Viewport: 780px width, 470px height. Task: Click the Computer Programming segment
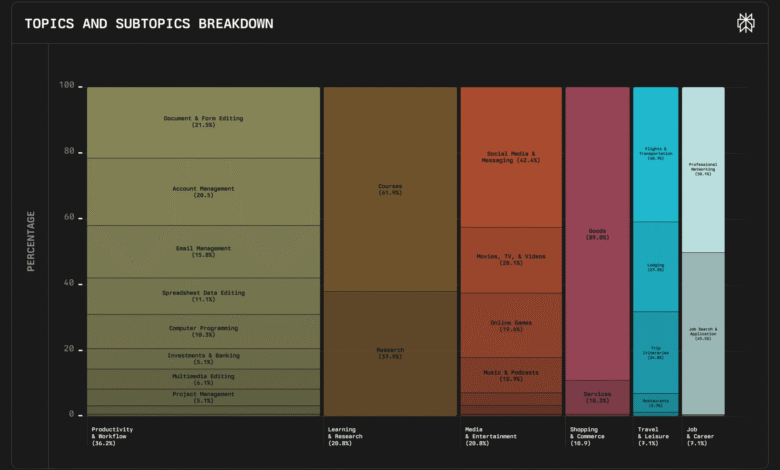203,331
